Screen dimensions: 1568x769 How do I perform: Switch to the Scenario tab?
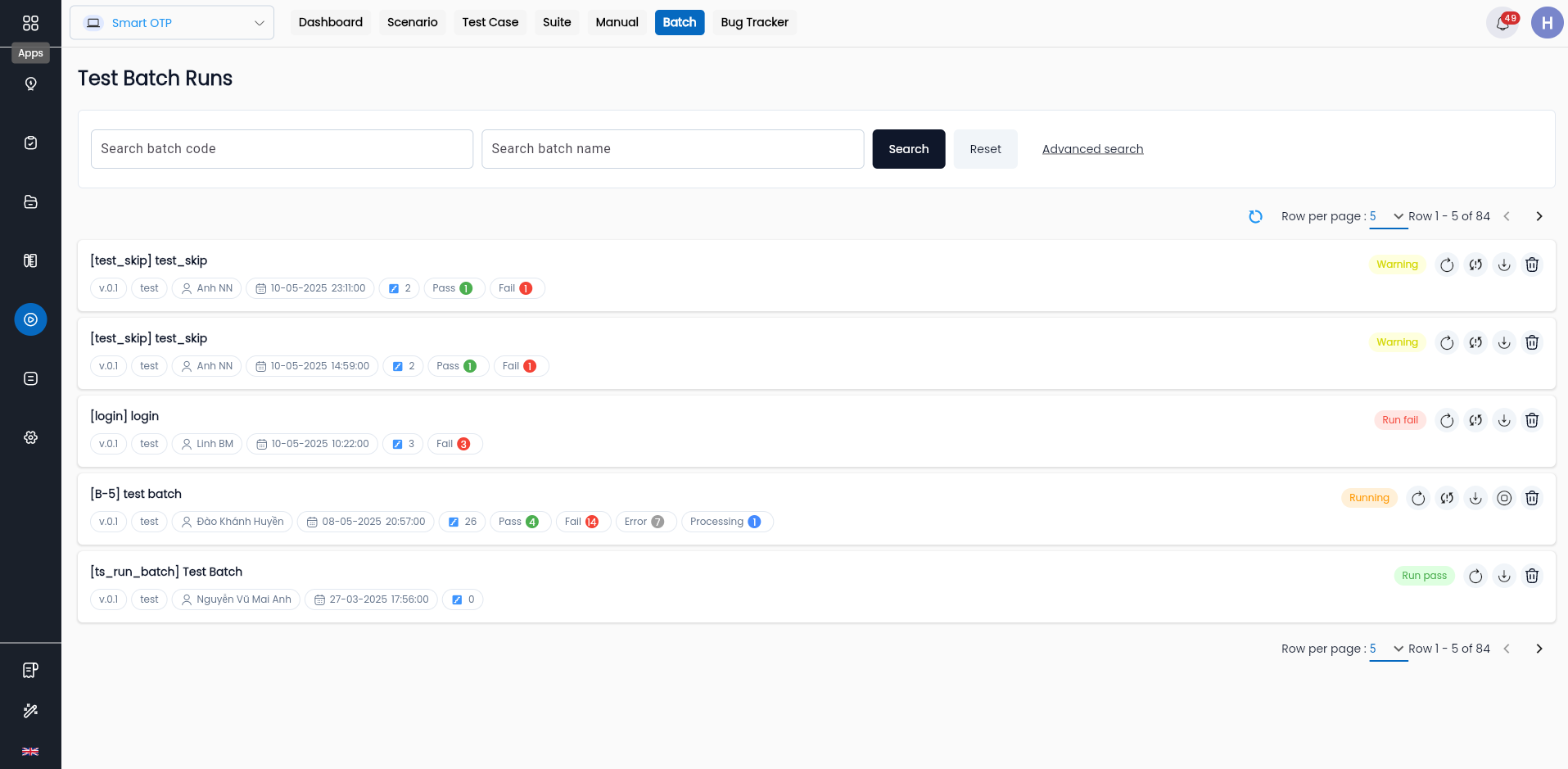coord(413,22)
